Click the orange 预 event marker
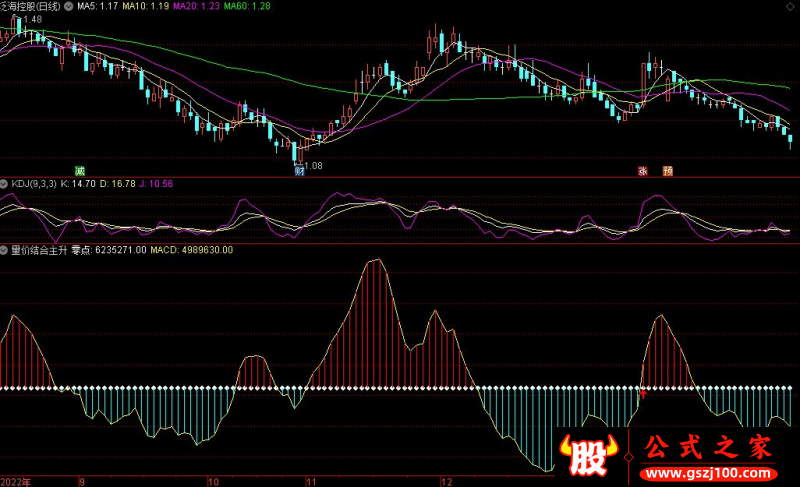 click(x=667, y=170)
